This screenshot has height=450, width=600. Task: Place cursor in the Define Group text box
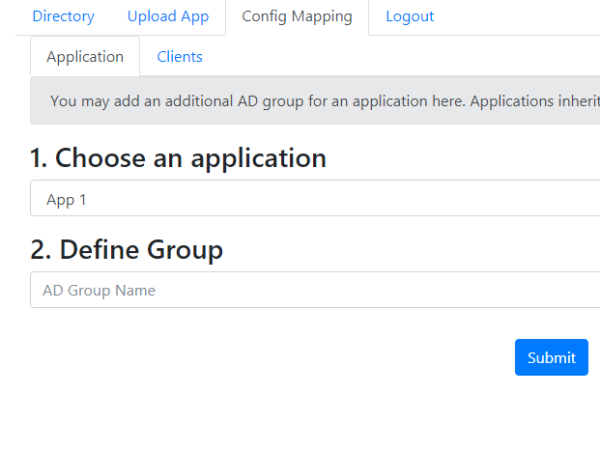pyautogui.click(x=315, y=290)
